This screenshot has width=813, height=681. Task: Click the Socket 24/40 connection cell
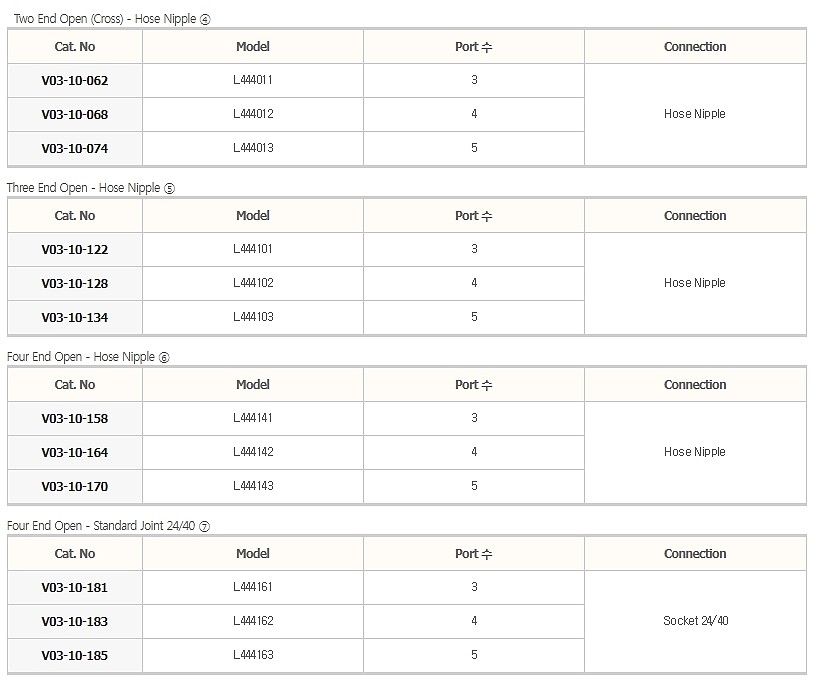pos(695,621)
